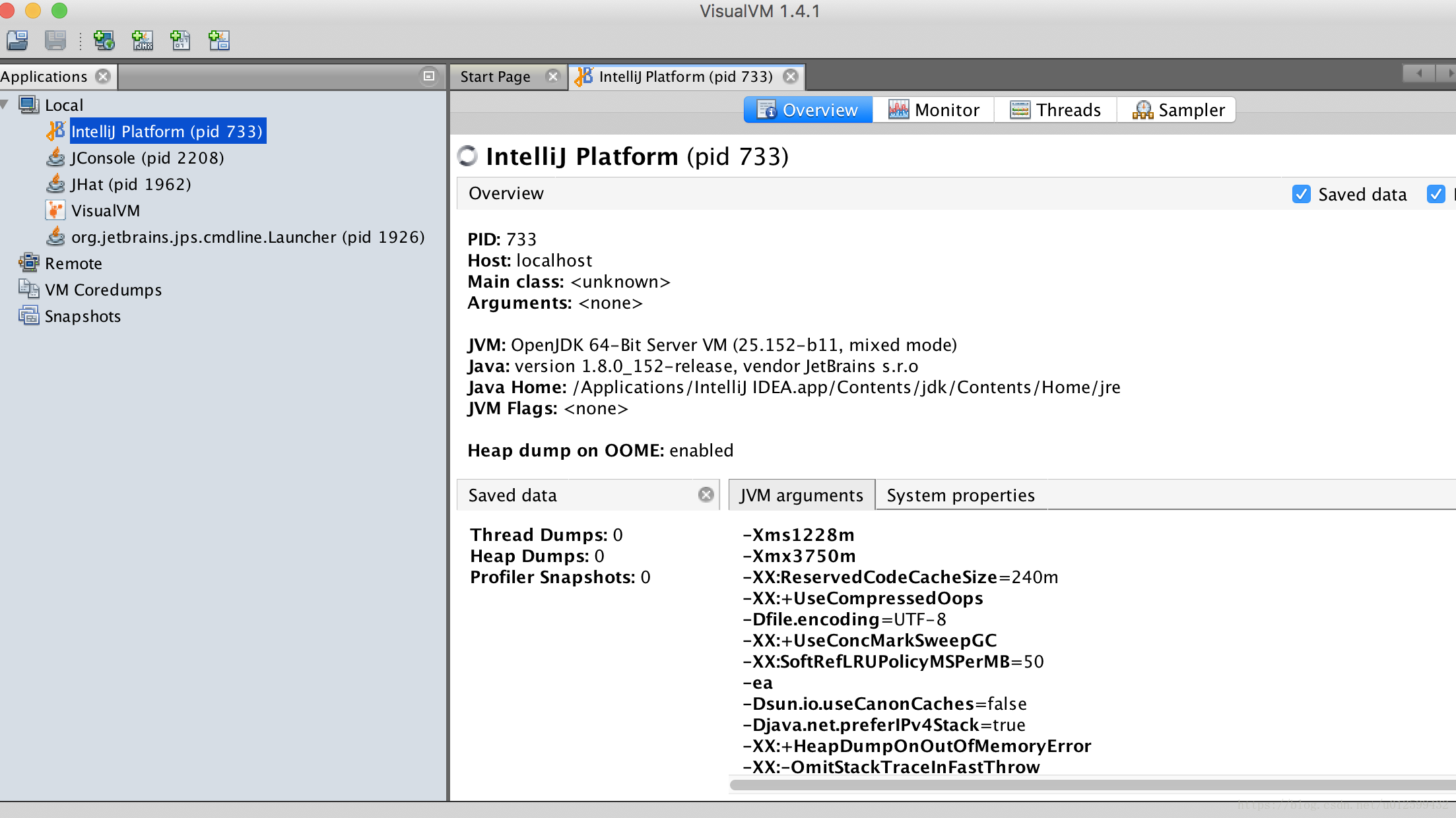Click the Add Remote Host toolbar icon

(x=104, y=41)
